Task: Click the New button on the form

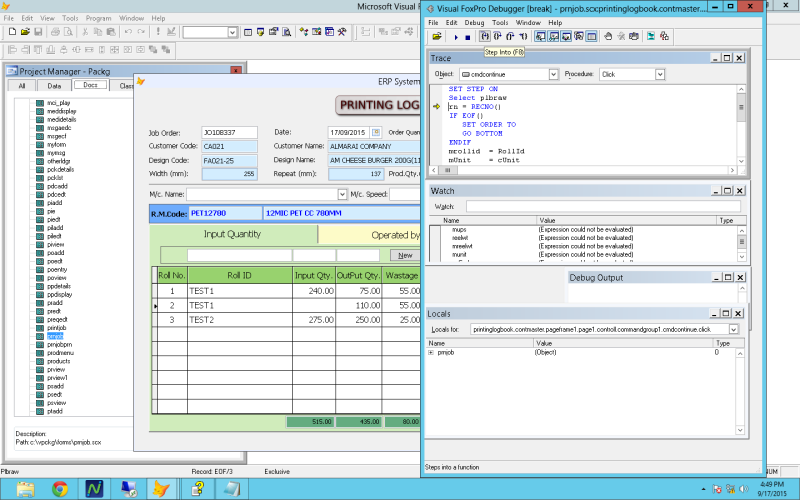Action: coord(405,255)
